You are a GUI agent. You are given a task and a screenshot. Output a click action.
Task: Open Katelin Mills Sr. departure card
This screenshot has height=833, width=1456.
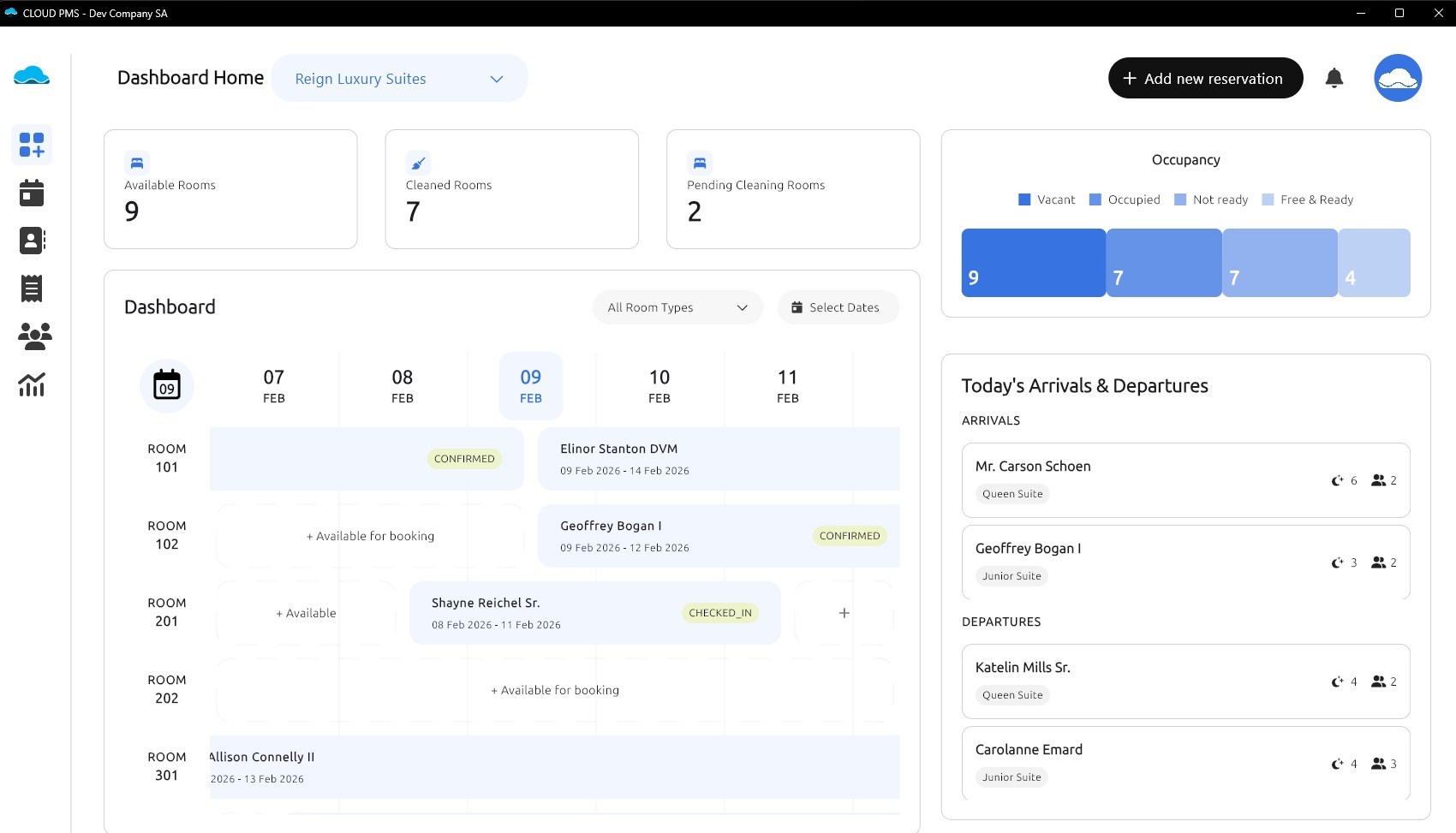click(x=1186, y=681)
